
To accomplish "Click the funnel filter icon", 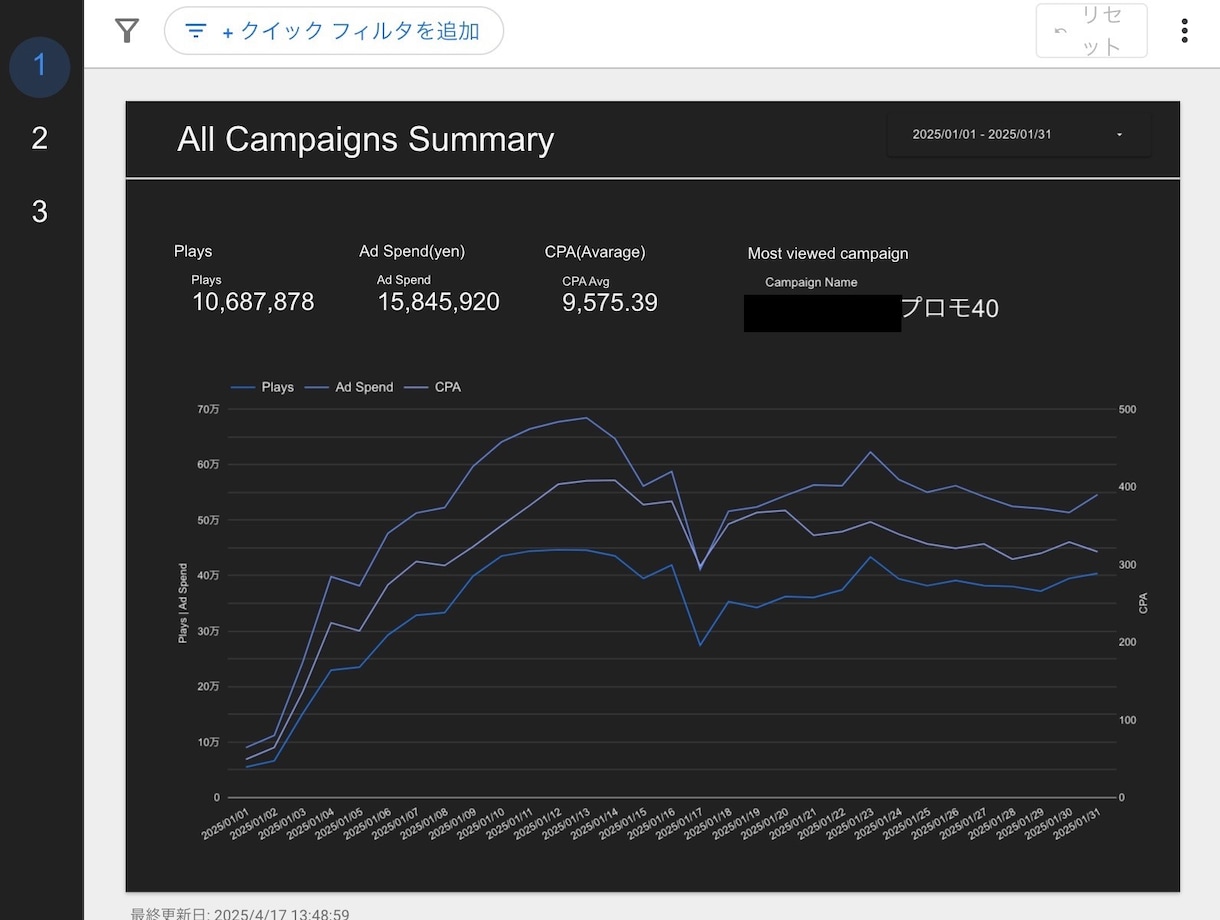I will pos(127,31).
